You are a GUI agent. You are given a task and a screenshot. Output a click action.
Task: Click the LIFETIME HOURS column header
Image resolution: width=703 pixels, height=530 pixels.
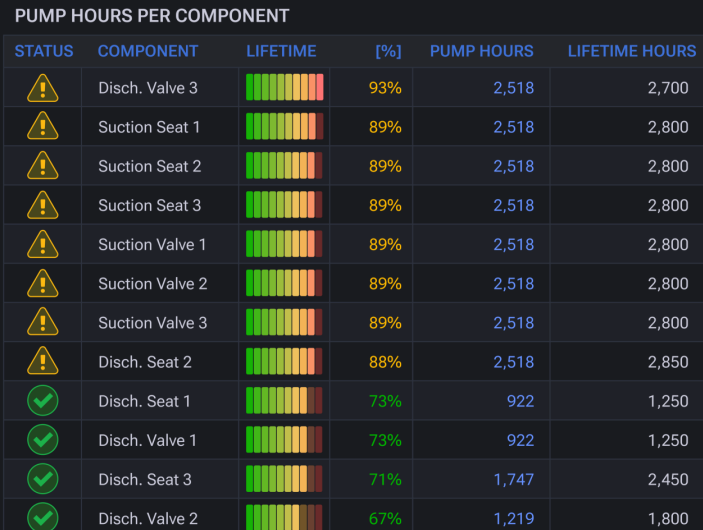coord(632,51)
